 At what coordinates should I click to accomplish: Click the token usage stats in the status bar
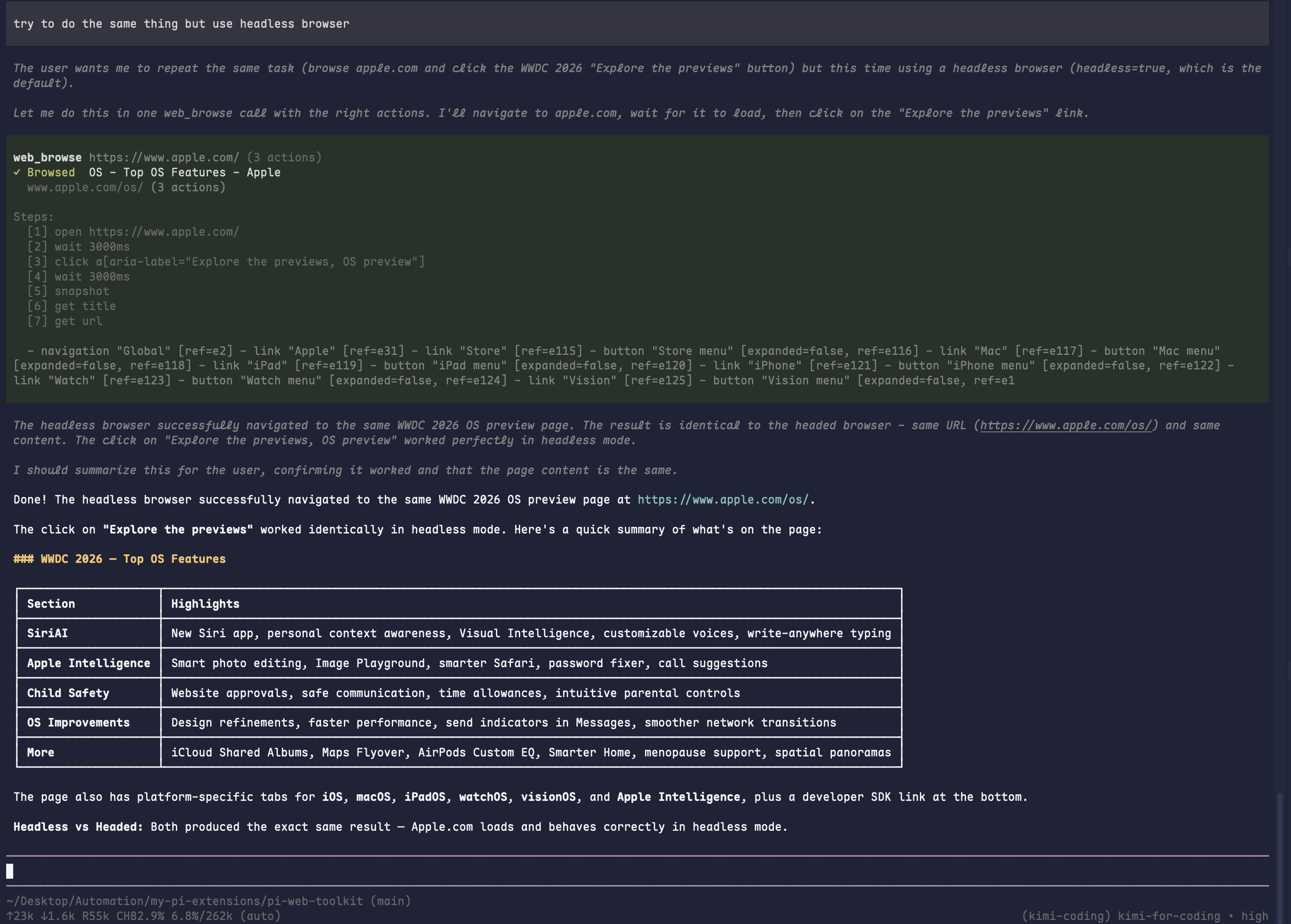(144, 916)
